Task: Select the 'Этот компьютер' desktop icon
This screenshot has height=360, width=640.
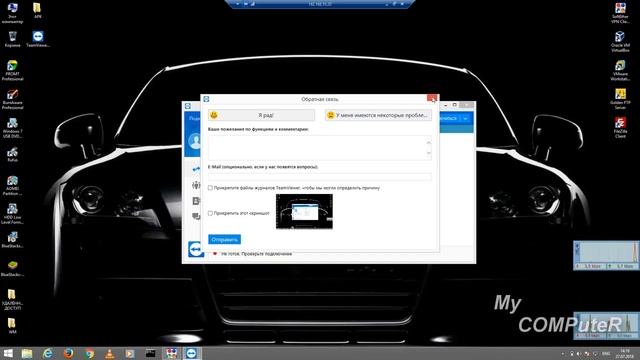Action: [12, 13]
